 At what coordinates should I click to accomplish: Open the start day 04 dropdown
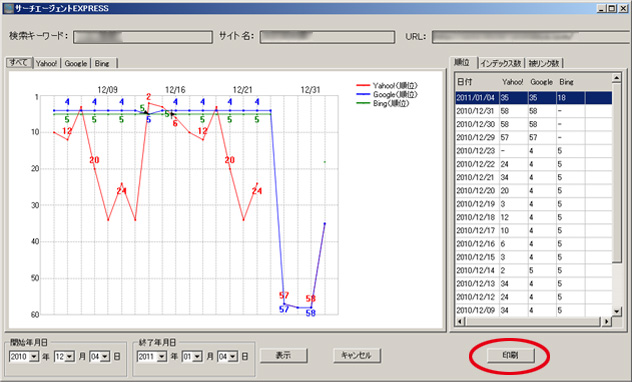105,357
